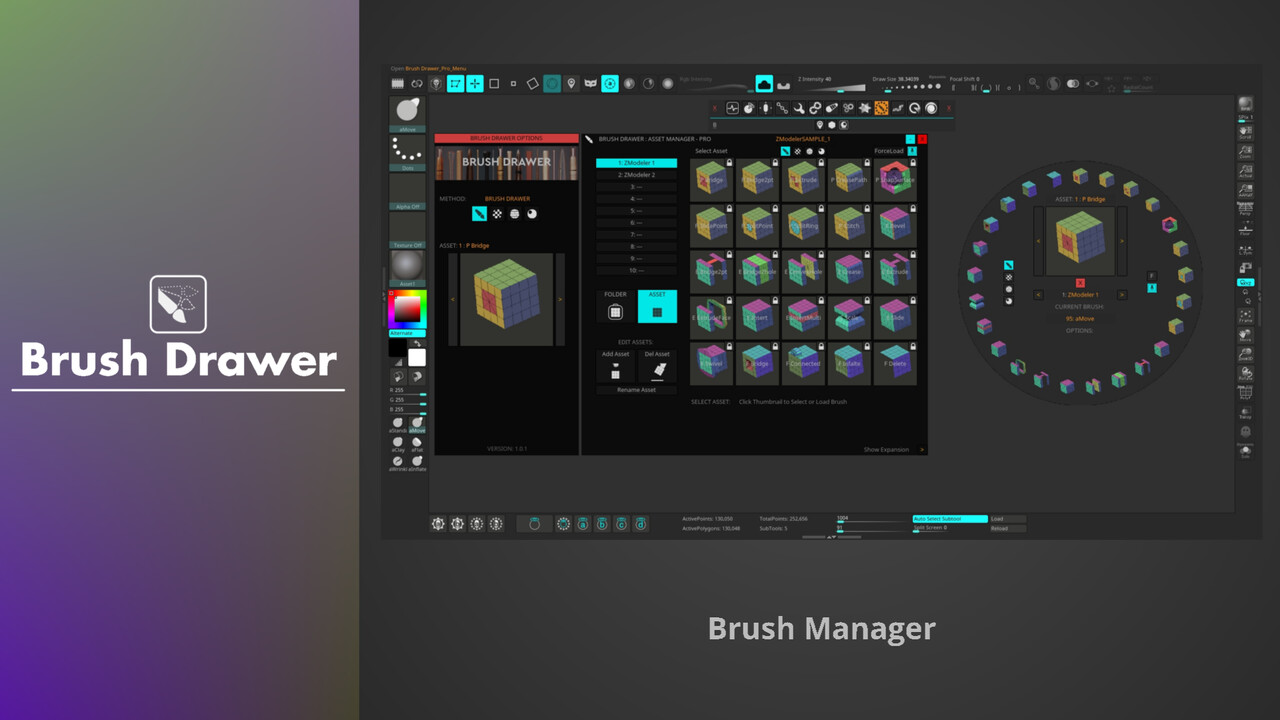
Task: Click the Rename Asset button
Action: 636,390
